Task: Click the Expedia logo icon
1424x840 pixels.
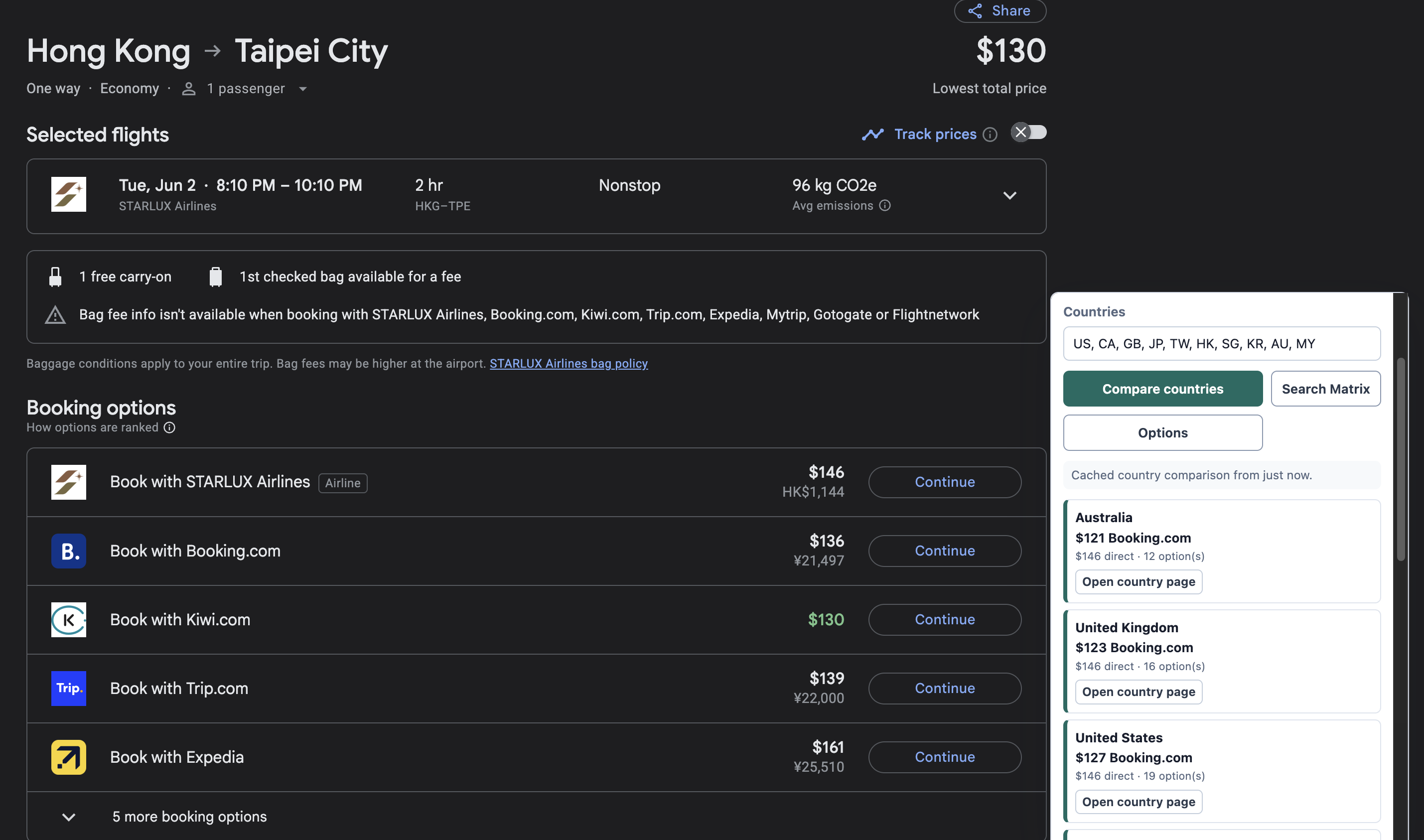Action: (68, 757)
